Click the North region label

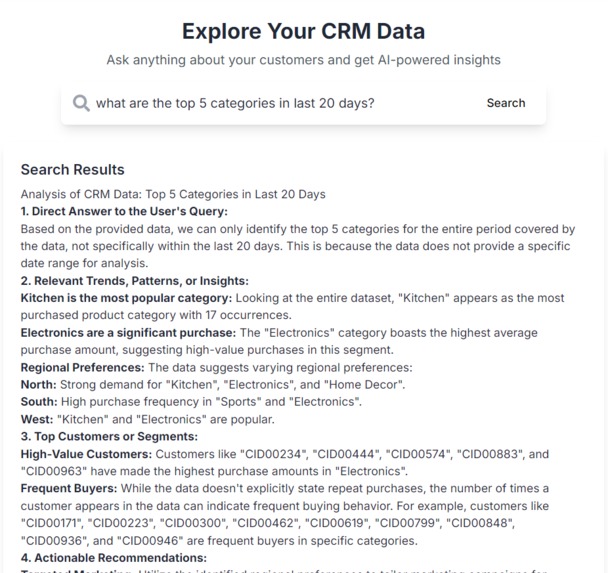pyautogui.click(x=38, y=385)
